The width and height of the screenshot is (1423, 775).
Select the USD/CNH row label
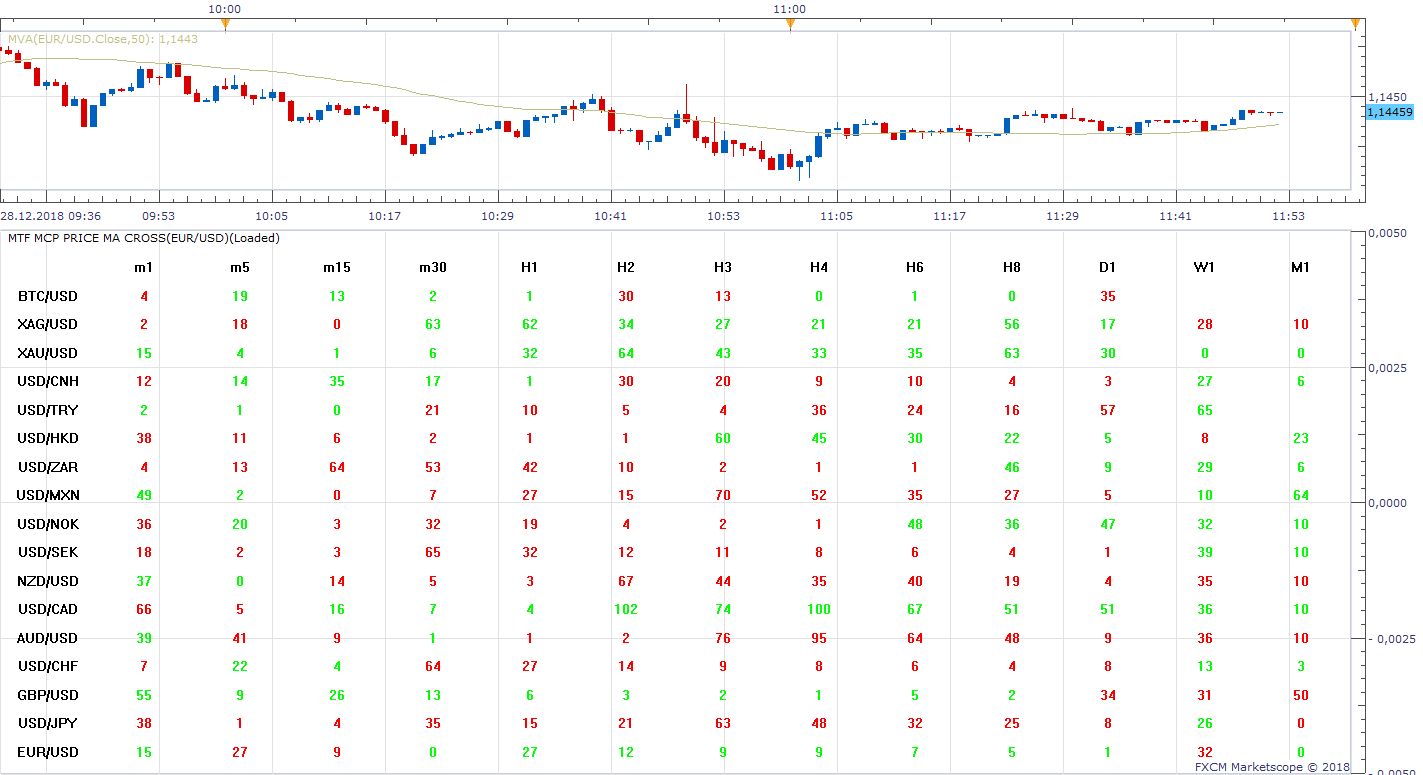tap(47, 381)
